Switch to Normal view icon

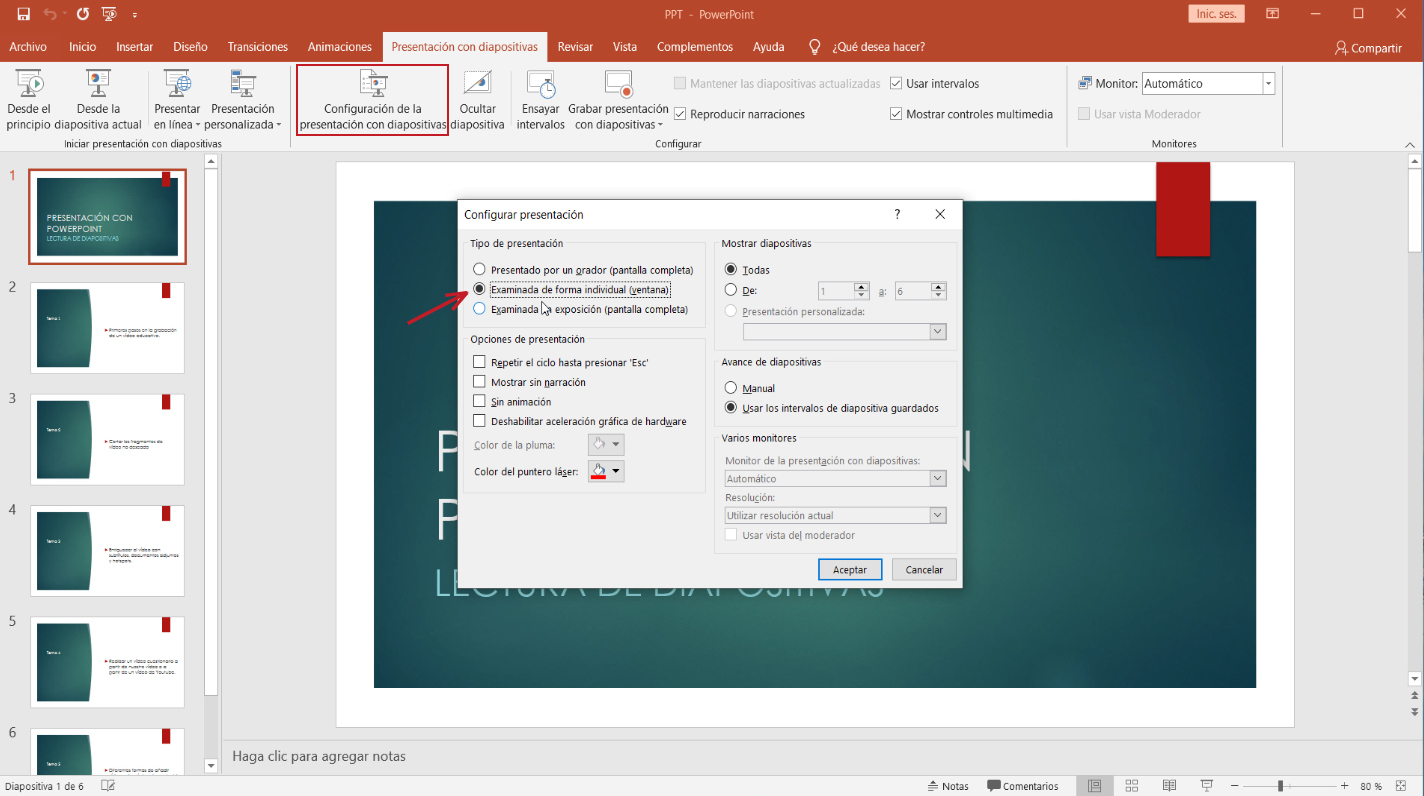(x=1095, y=786)
